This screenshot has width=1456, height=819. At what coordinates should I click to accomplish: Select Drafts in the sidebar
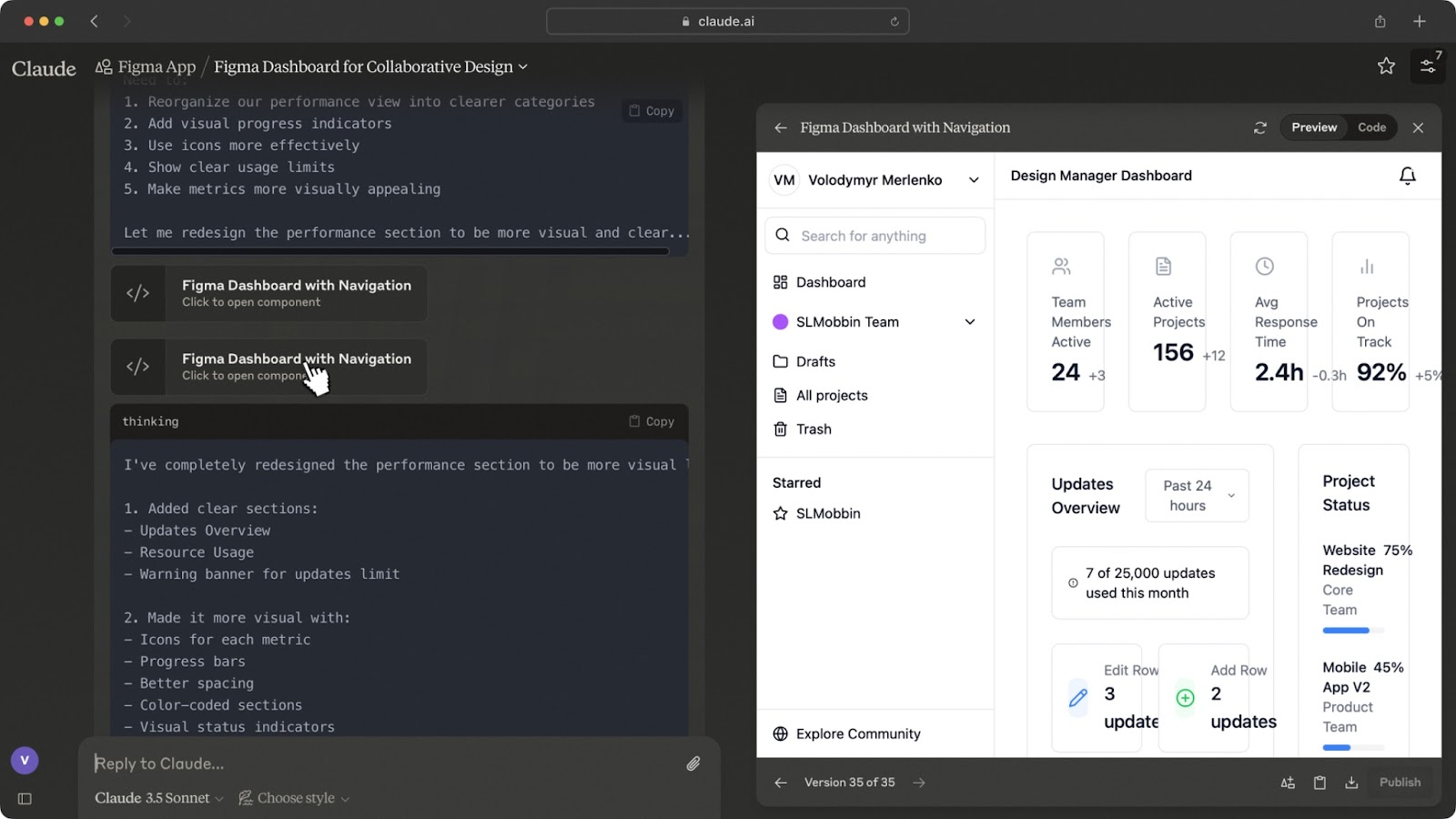pyautogui.click(x=815, y=361)
